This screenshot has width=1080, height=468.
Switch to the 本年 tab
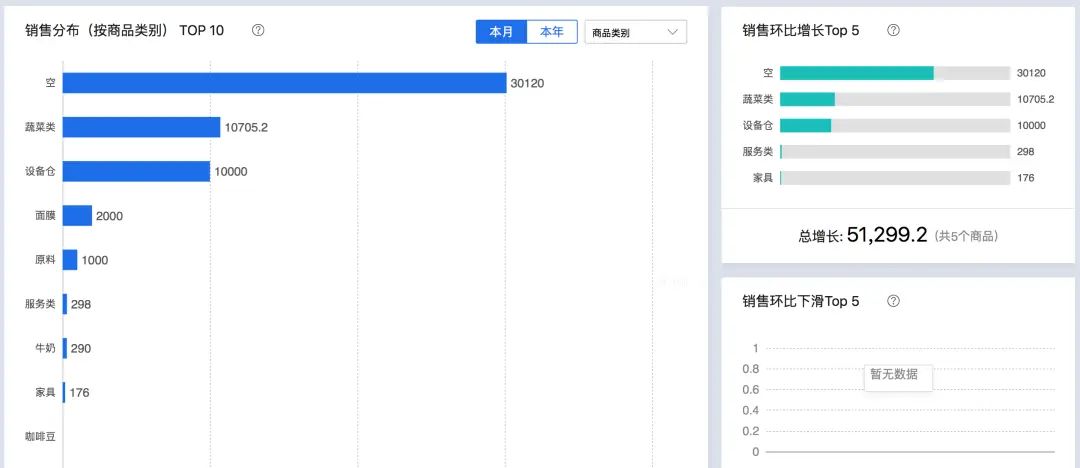552,32
